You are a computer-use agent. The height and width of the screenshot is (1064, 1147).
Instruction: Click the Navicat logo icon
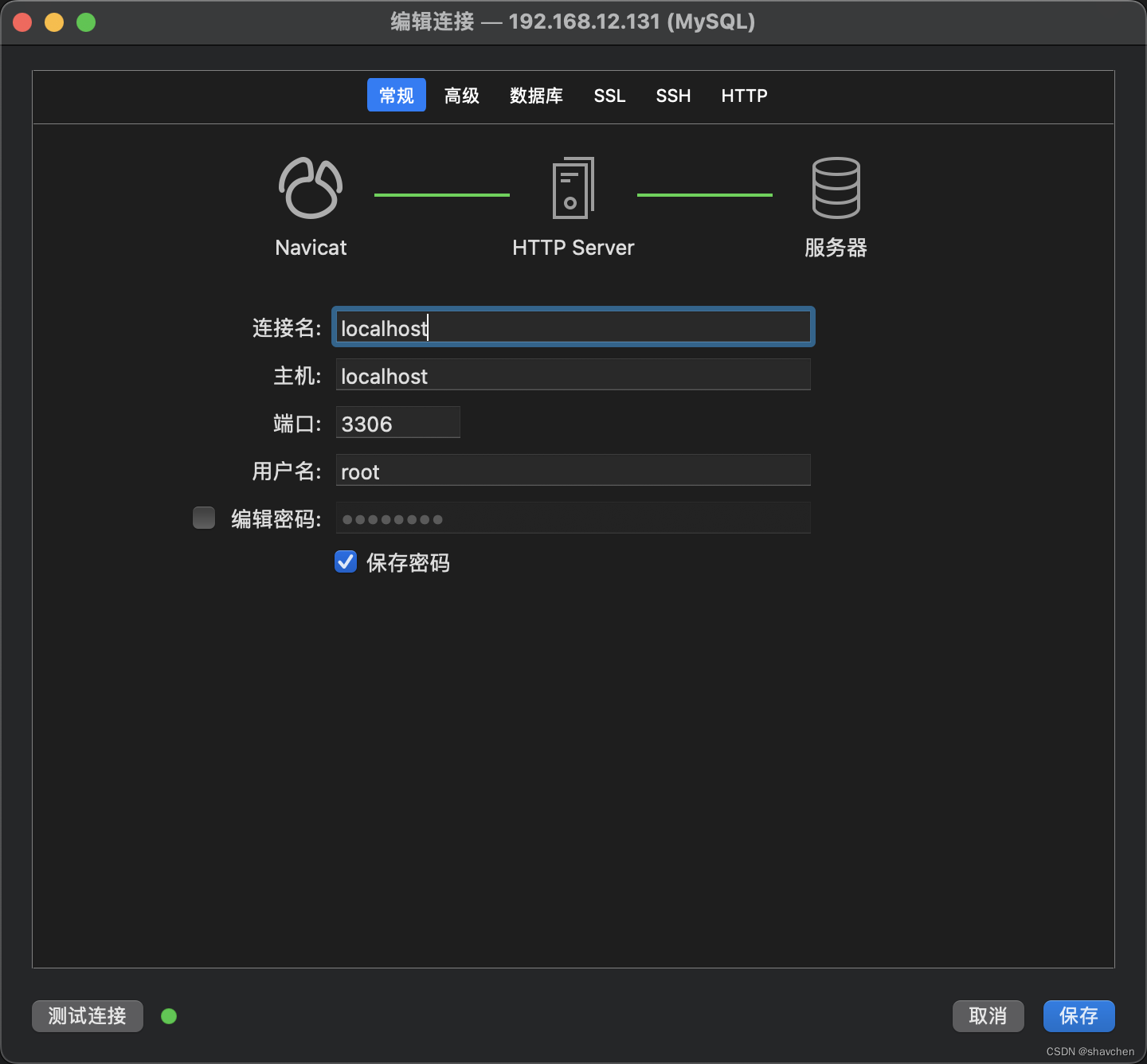click(x=311, y=188)
